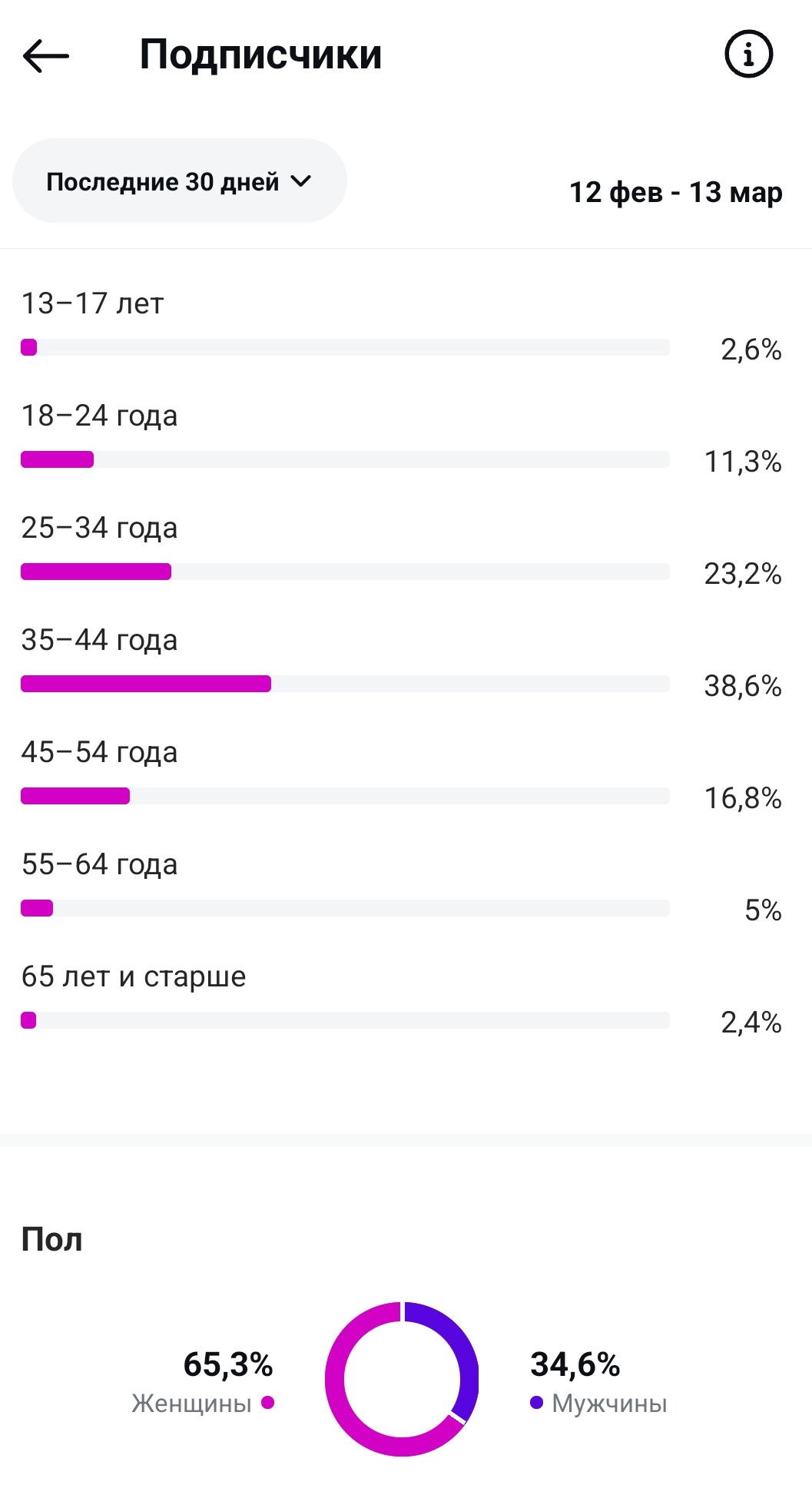Select the 35–44 года bar
This screenshot has height=1485, width=812.
345,684
